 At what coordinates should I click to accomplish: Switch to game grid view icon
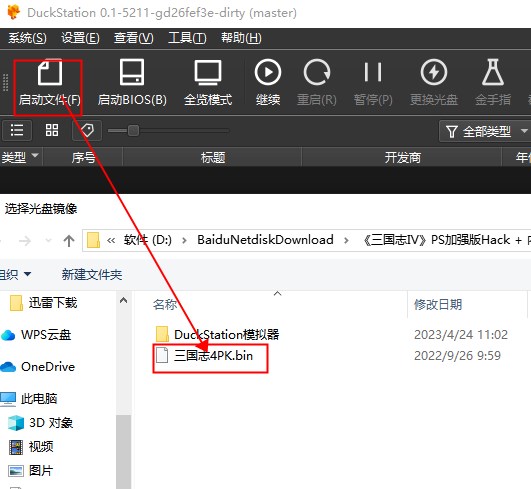[52, 130]
